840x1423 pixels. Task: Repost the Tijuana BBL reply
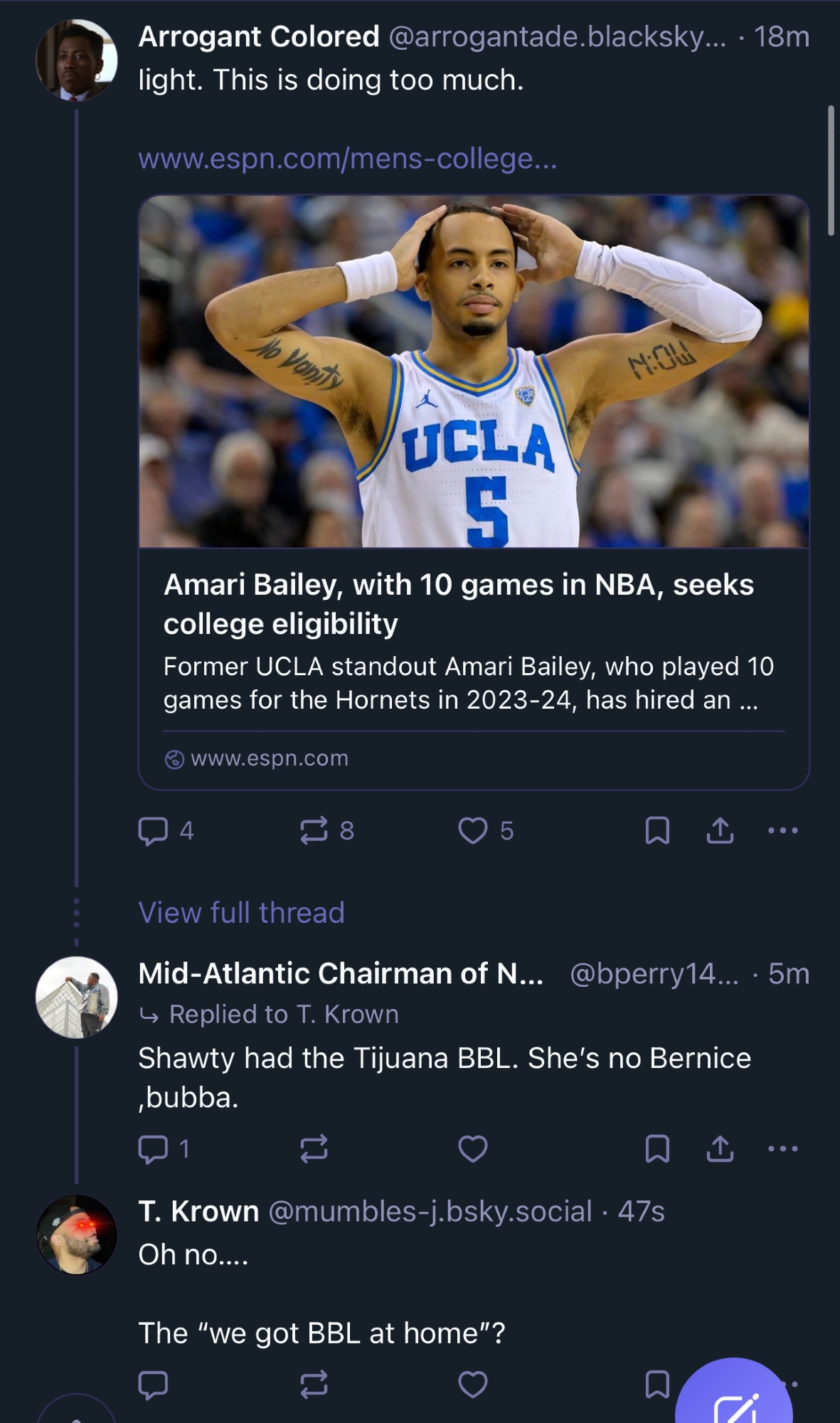[x=314, y=1148]
